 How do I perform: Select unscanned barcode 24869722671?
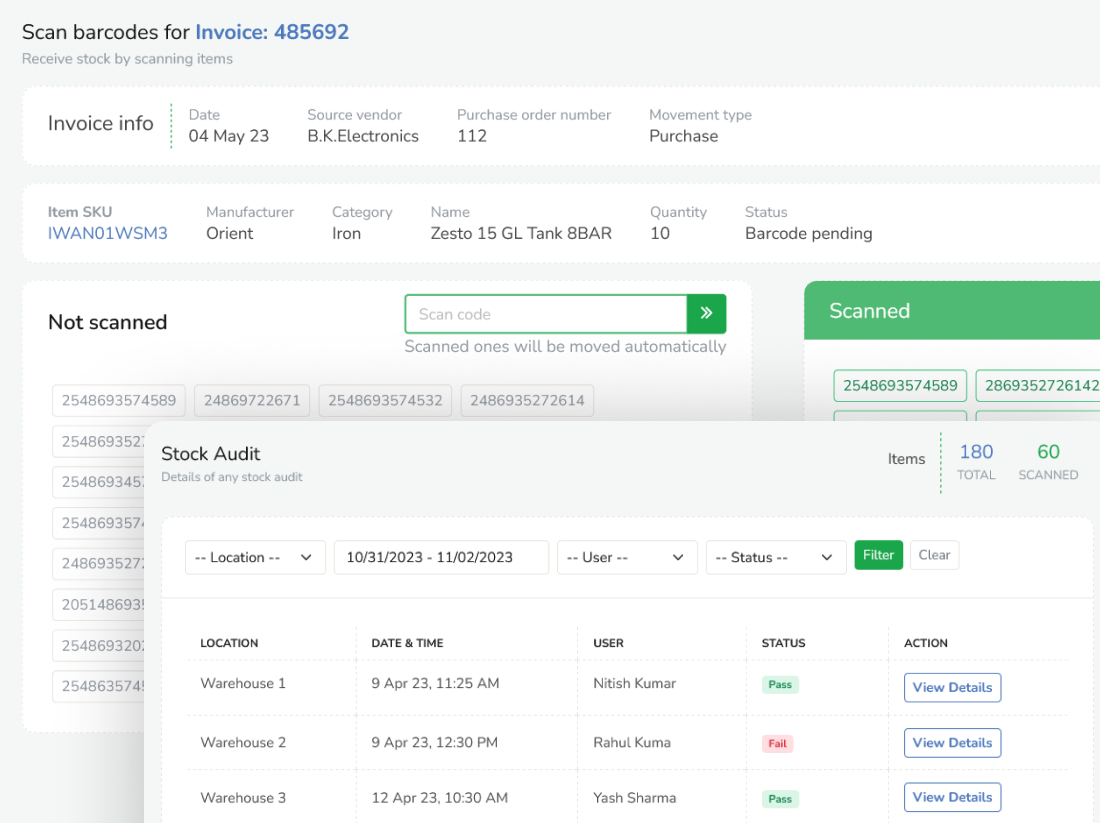point(252,401)
